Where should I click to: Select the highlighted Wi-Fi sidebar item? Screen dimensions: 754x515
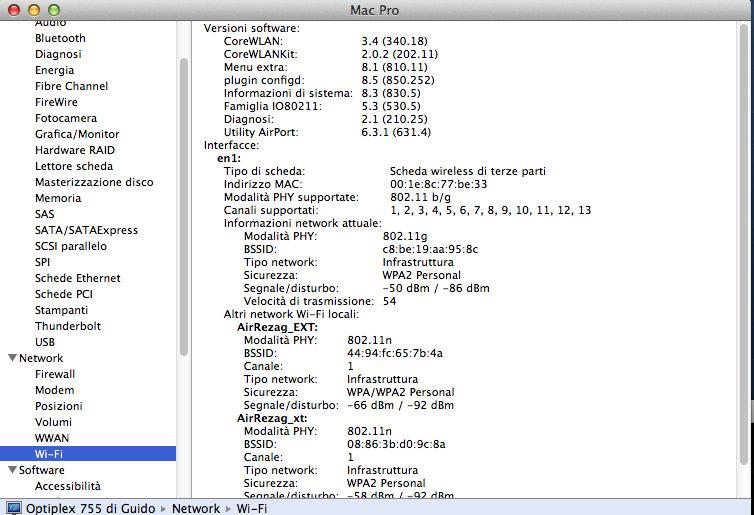coord(49,454)
